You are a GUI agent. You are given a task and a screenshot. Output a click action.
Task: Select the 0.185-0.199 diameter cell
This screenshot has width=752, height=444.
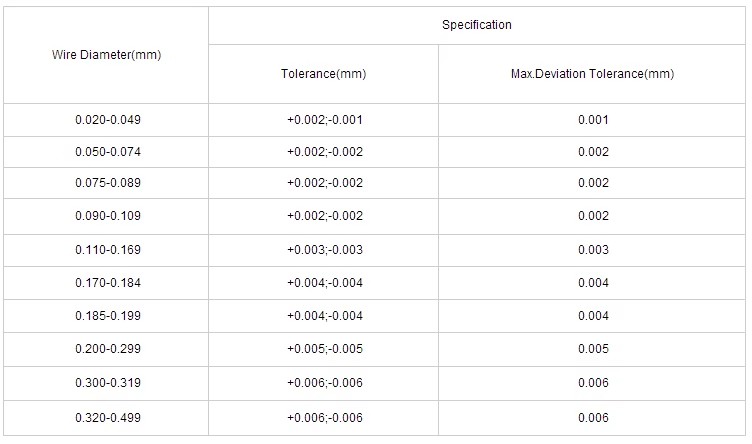pos(107,316)
